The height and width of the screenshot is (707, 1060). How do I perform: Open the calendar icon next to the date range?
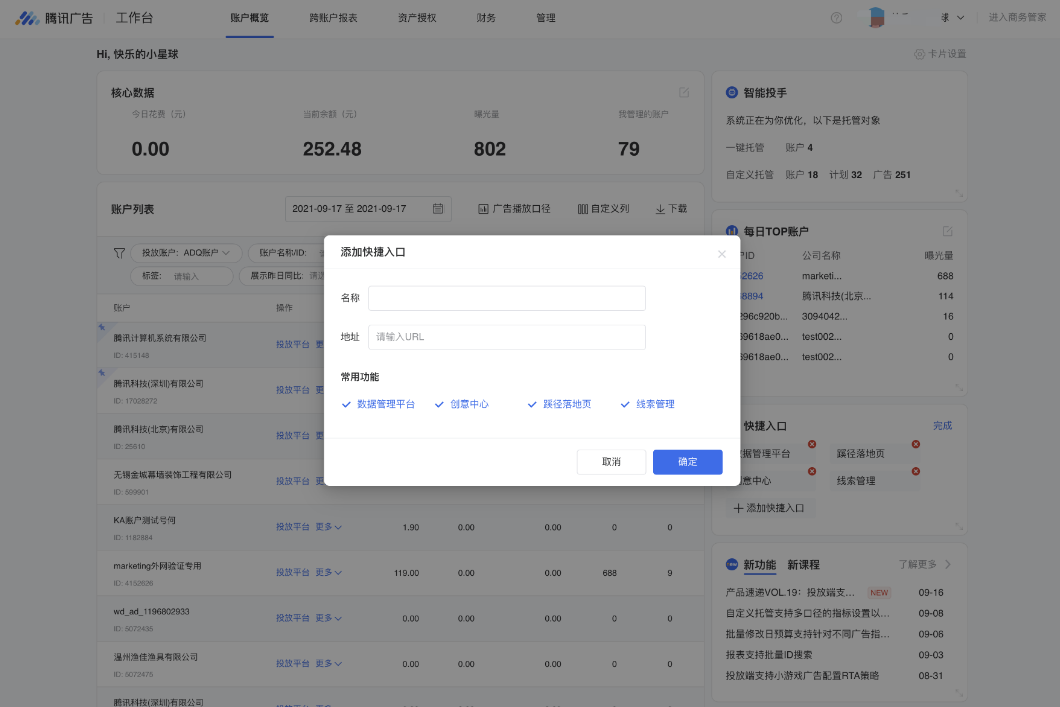(437, 208)
